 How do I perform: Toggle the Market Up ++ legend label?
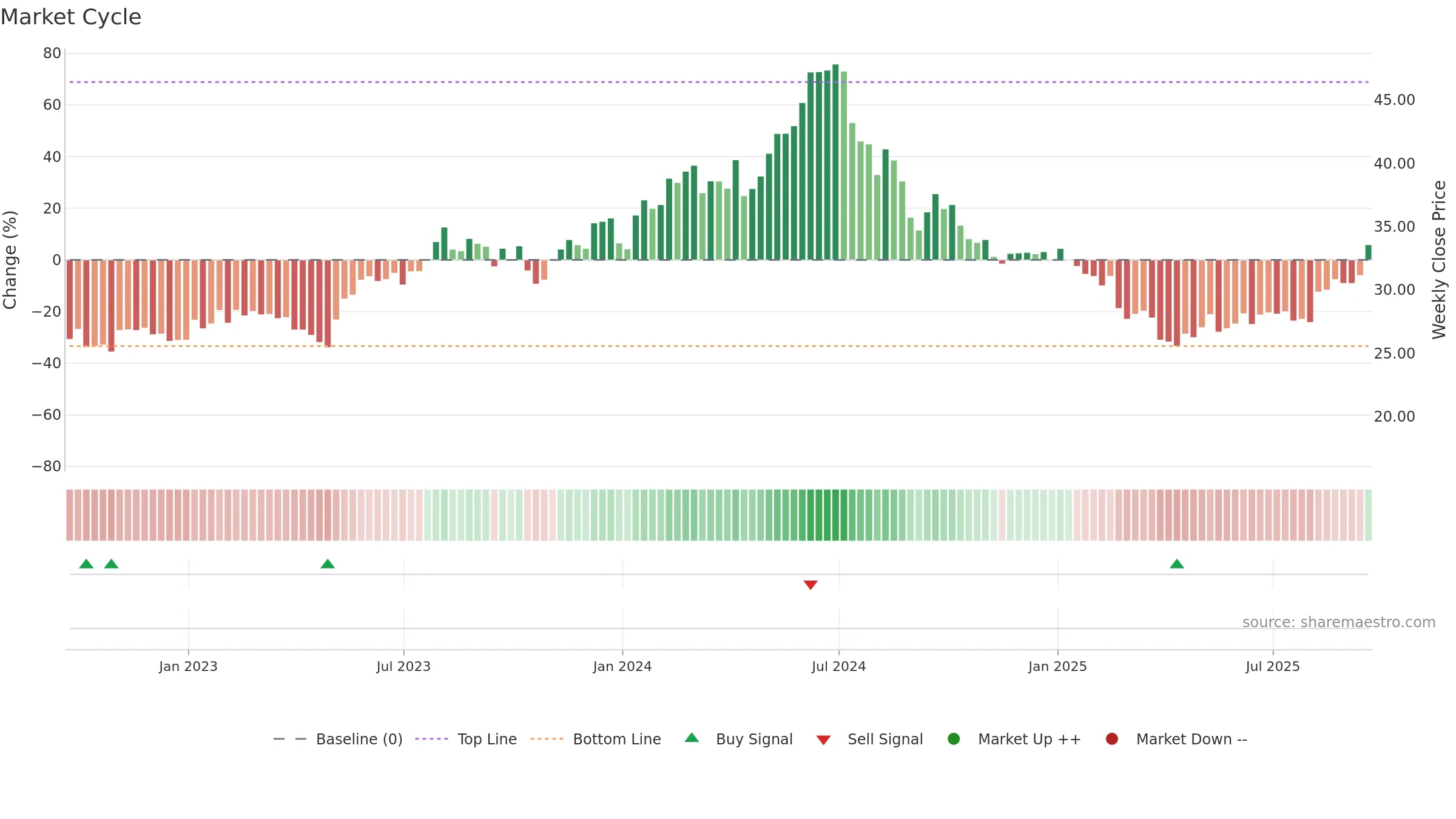[1030, 739]
